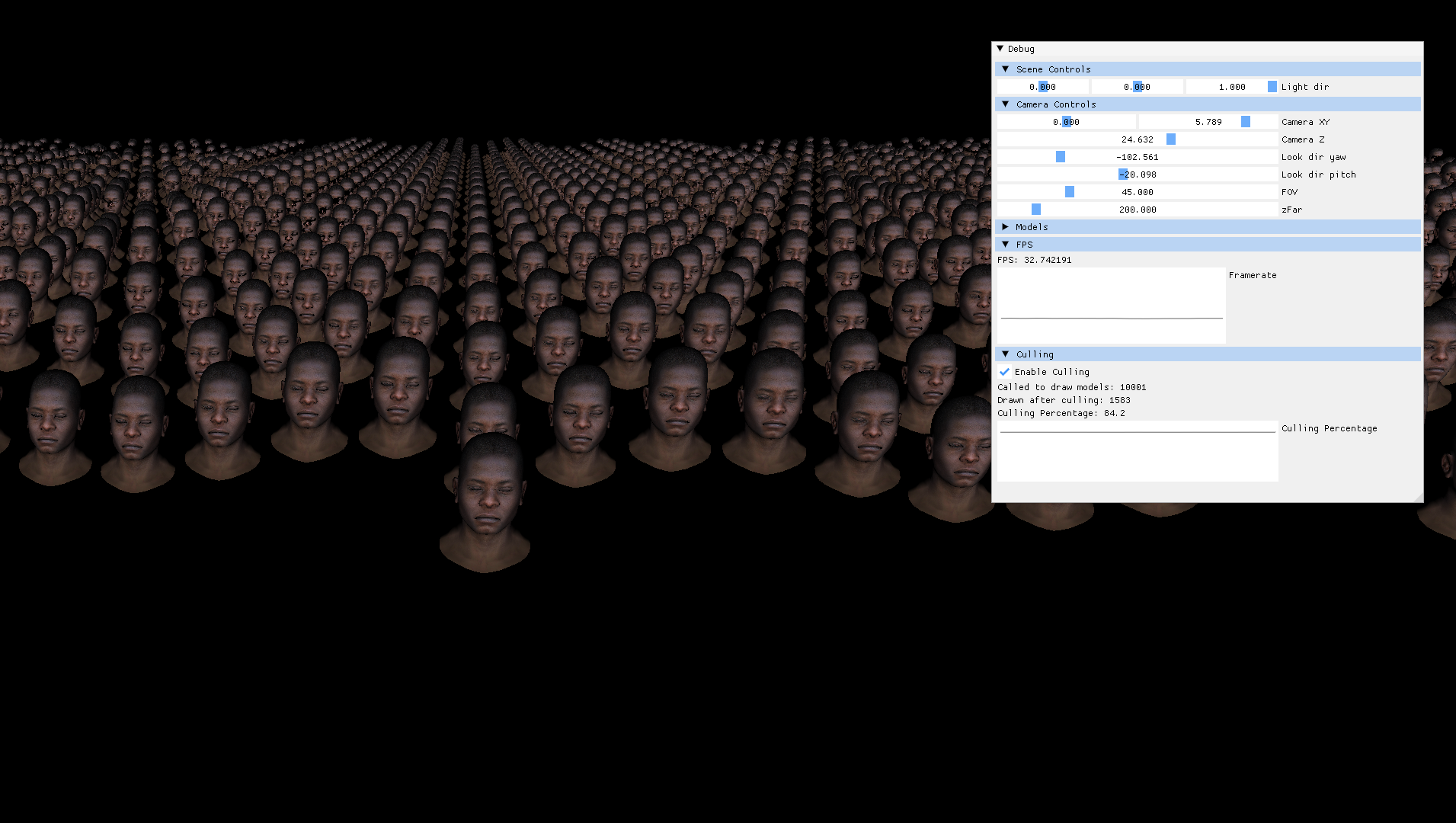1456x823 pixels.
Task: Click the resize grip of Debug window
Action: [x=1418, y=497]
